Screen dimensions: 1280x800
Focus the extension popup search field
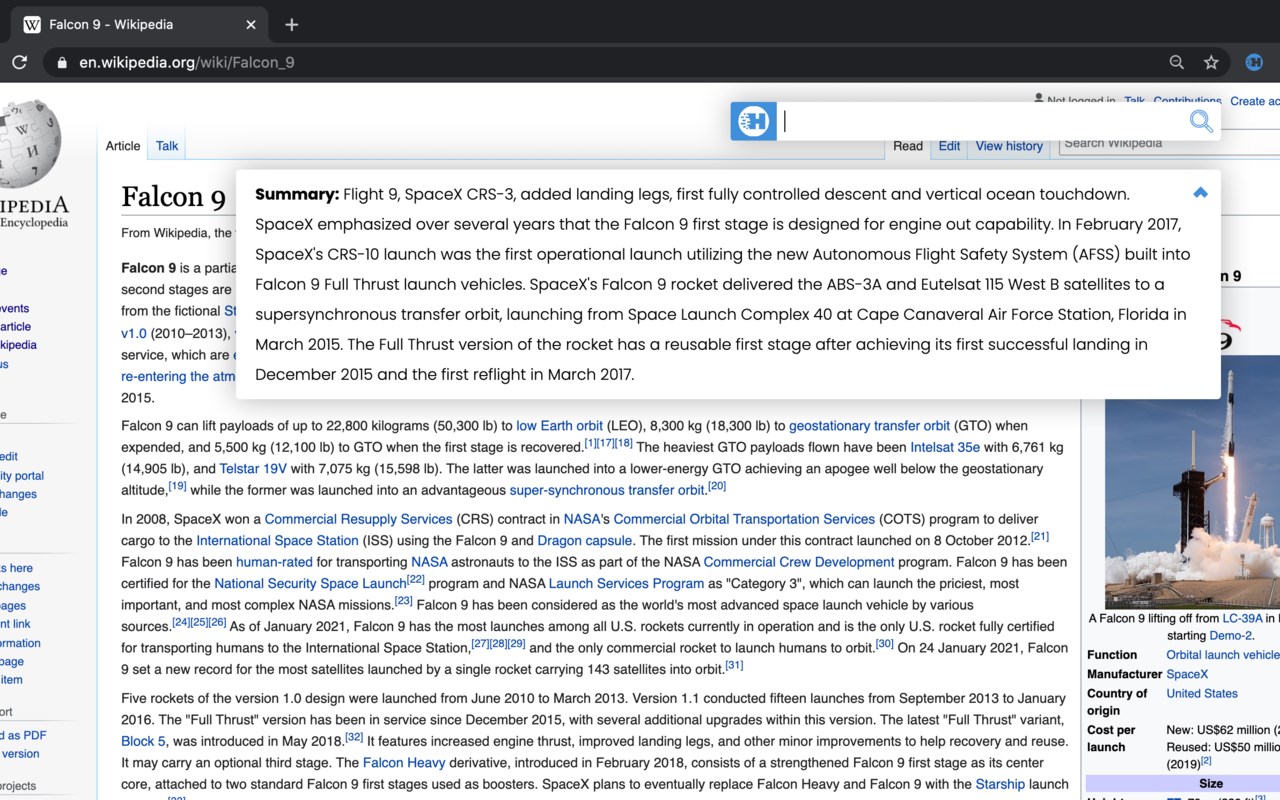(980, 122)
